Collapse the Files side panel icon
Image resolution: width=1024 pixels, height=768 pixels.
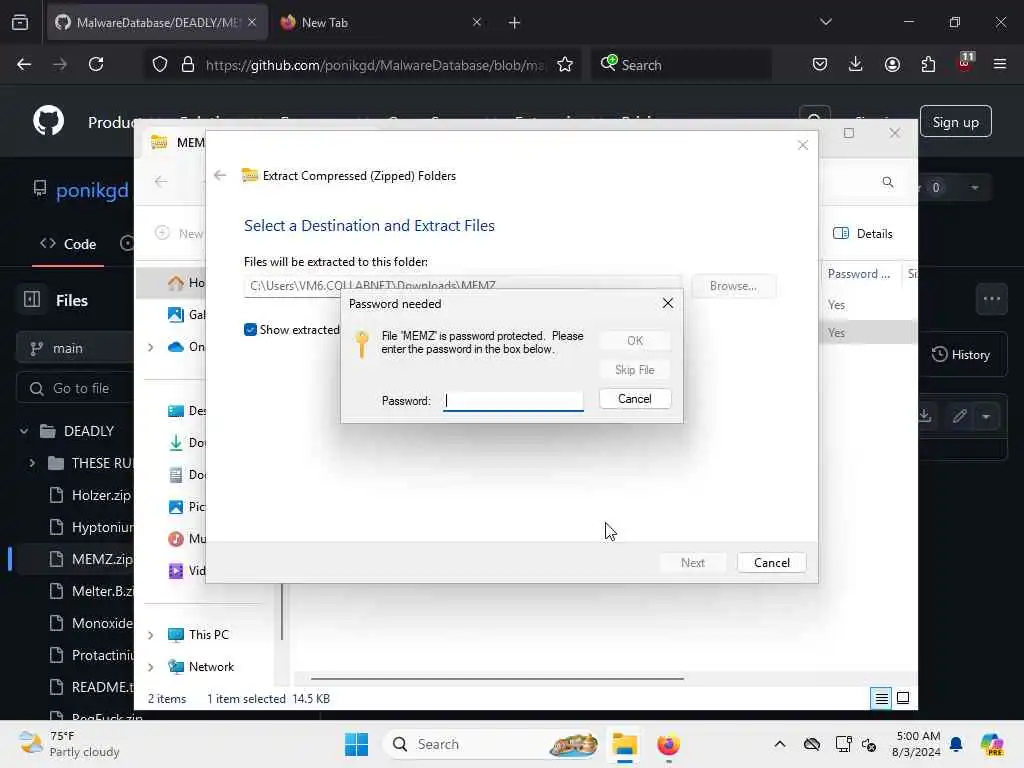click(x=31, y=300)
